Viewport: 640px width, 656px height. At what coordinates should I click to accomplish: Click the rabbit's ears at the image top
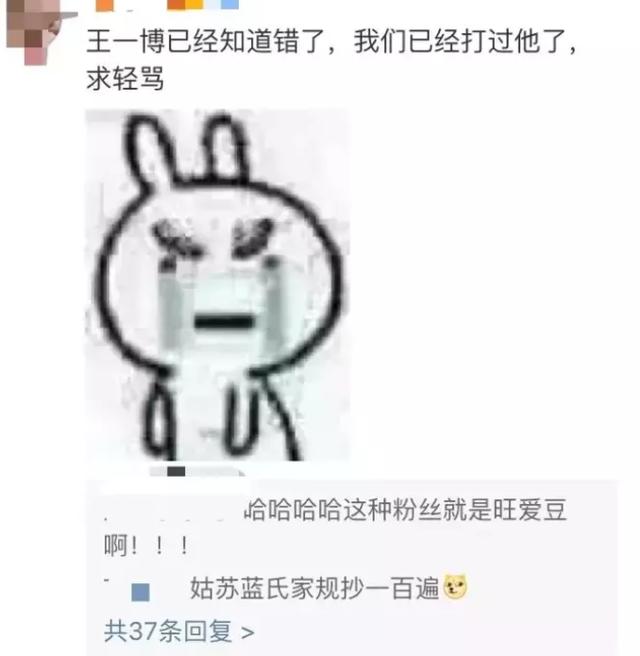[x=188, y=149]
